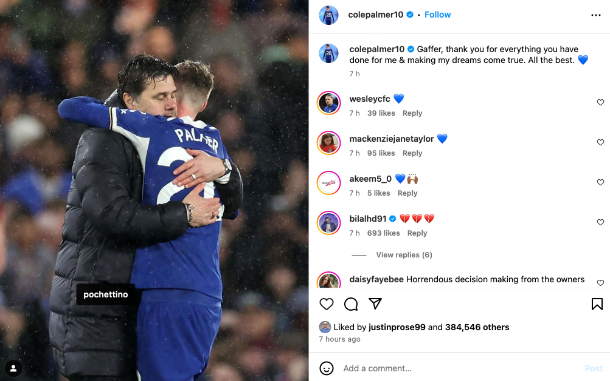Open justinprose99's profile link
The image size is (610, 381).
397,327
